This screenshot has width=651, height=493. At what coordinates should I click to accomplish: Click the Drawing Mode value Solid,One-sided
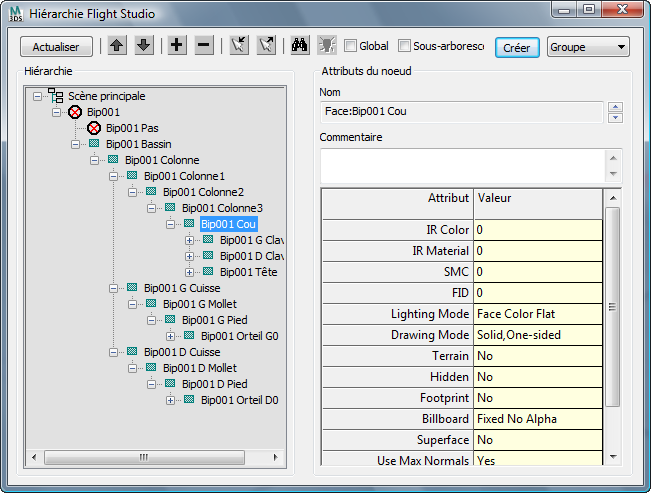click(x=538, y=335)
